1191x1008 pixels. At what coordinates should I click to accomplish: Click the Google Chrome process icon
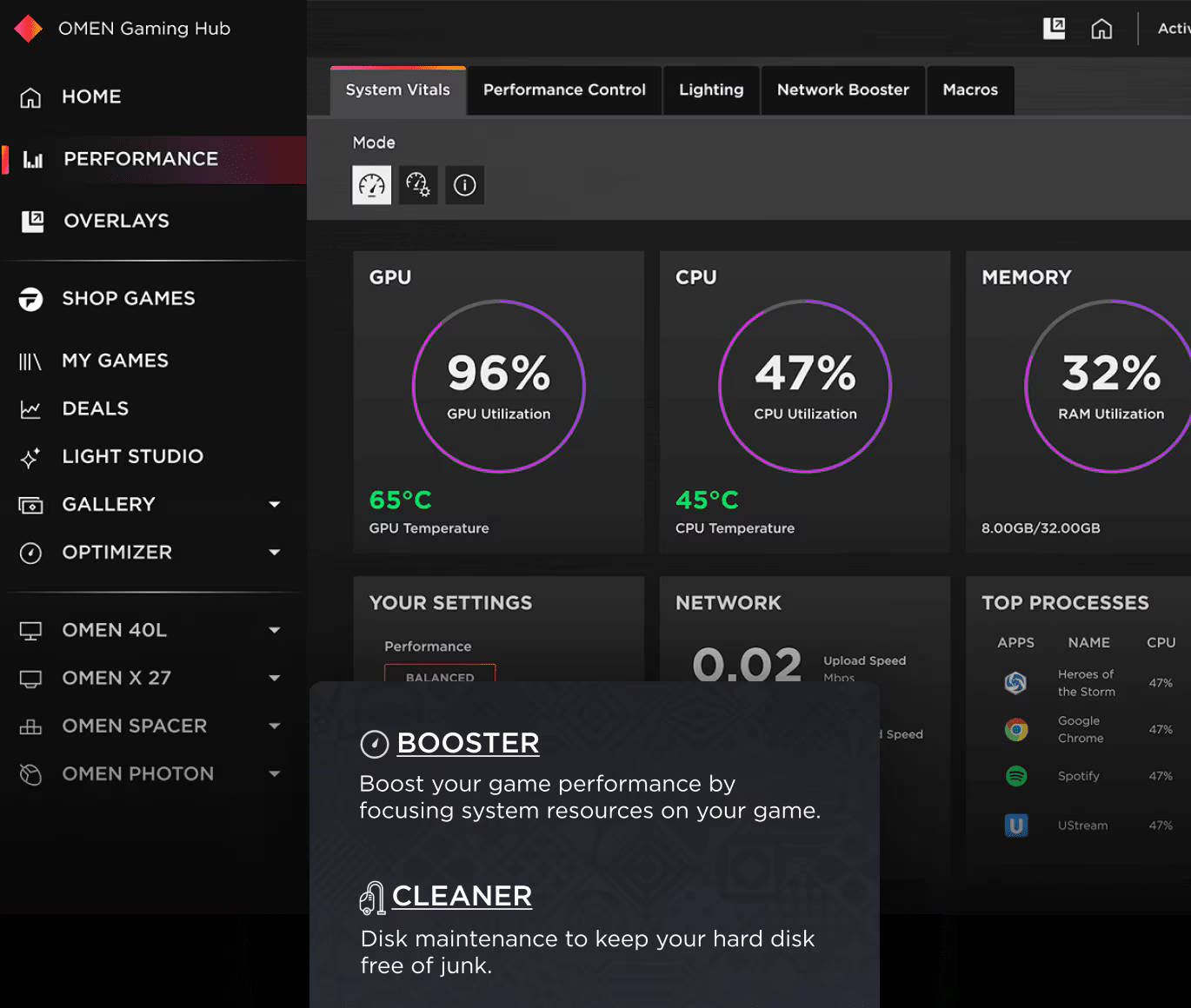[x=1015, y=730]
